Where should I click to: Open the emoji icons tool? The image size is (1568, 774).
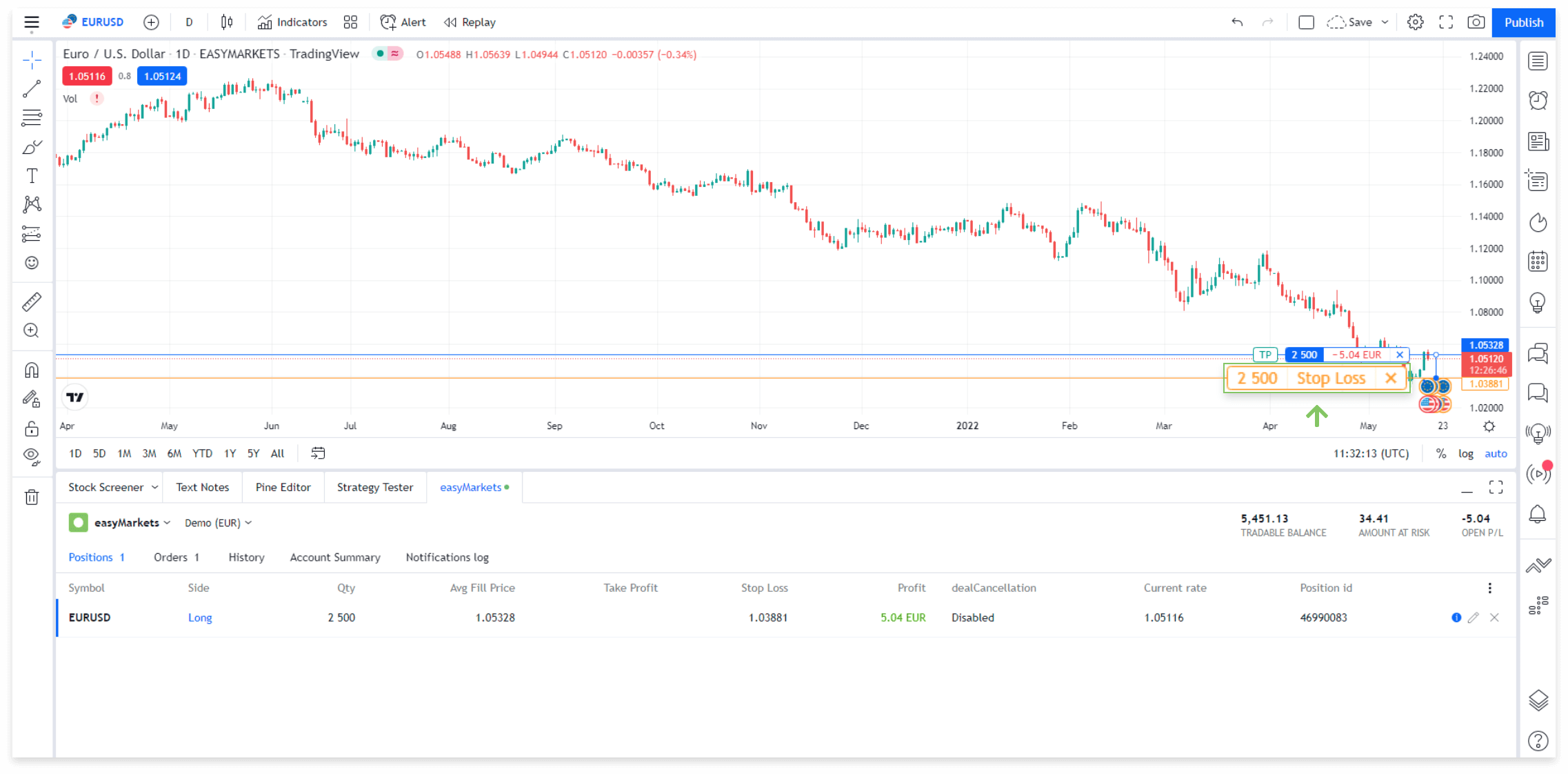[x=32, y=263]
